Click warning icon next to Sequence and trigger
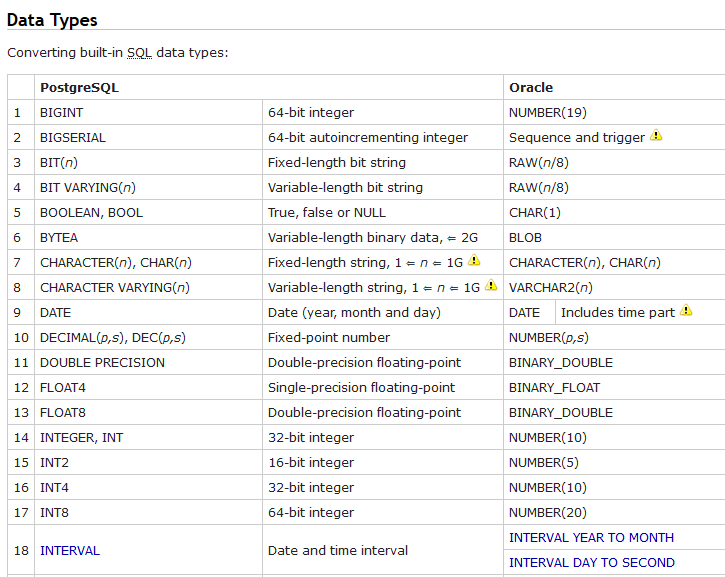Viewport: 725px width, 577px height. click(x=656, y=135)
